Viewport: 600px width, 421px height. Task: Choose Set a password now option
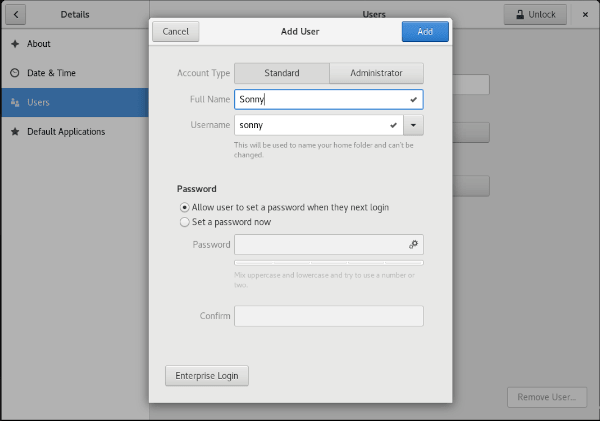[x=184, y=222]
